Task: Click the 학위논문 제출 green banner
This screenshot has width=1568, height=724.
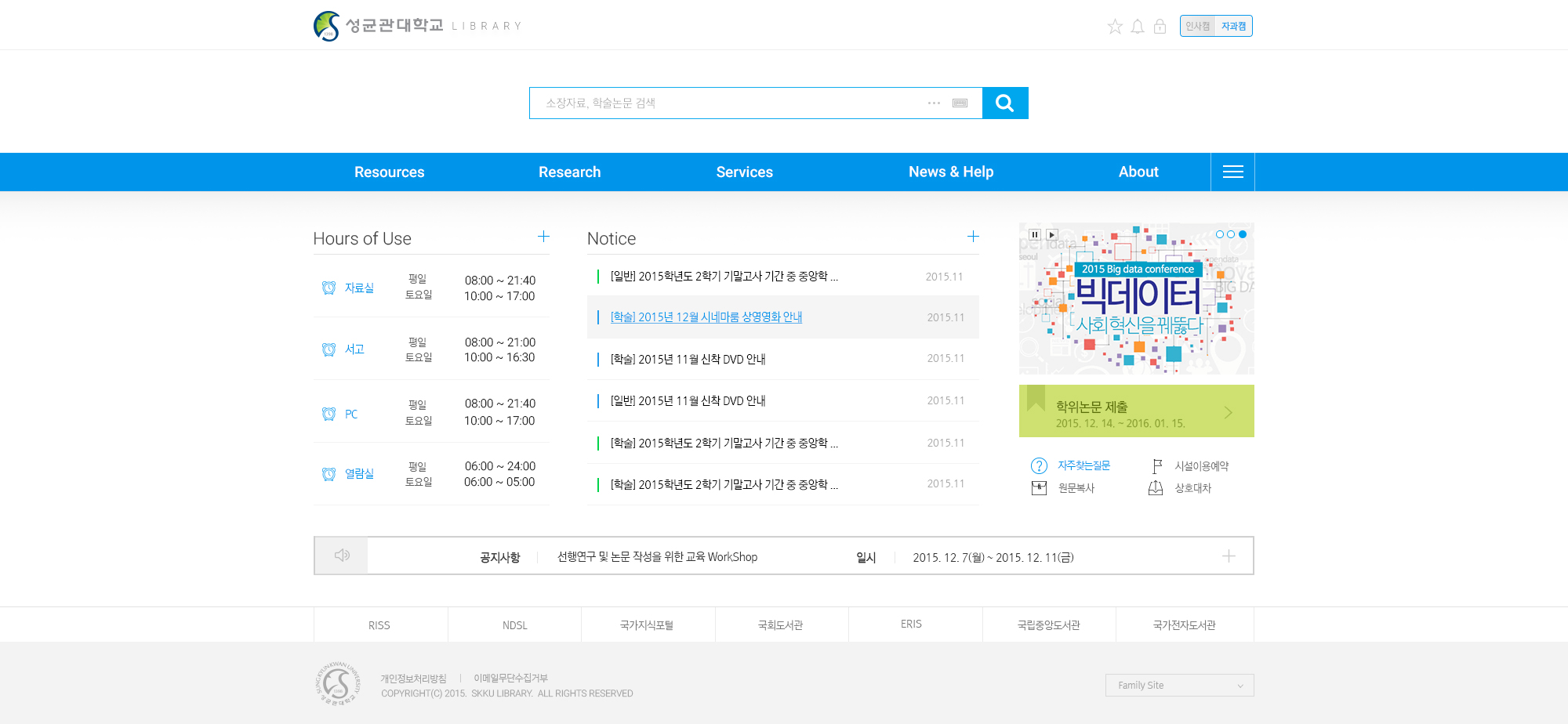Action: [x=1136, y=411]
